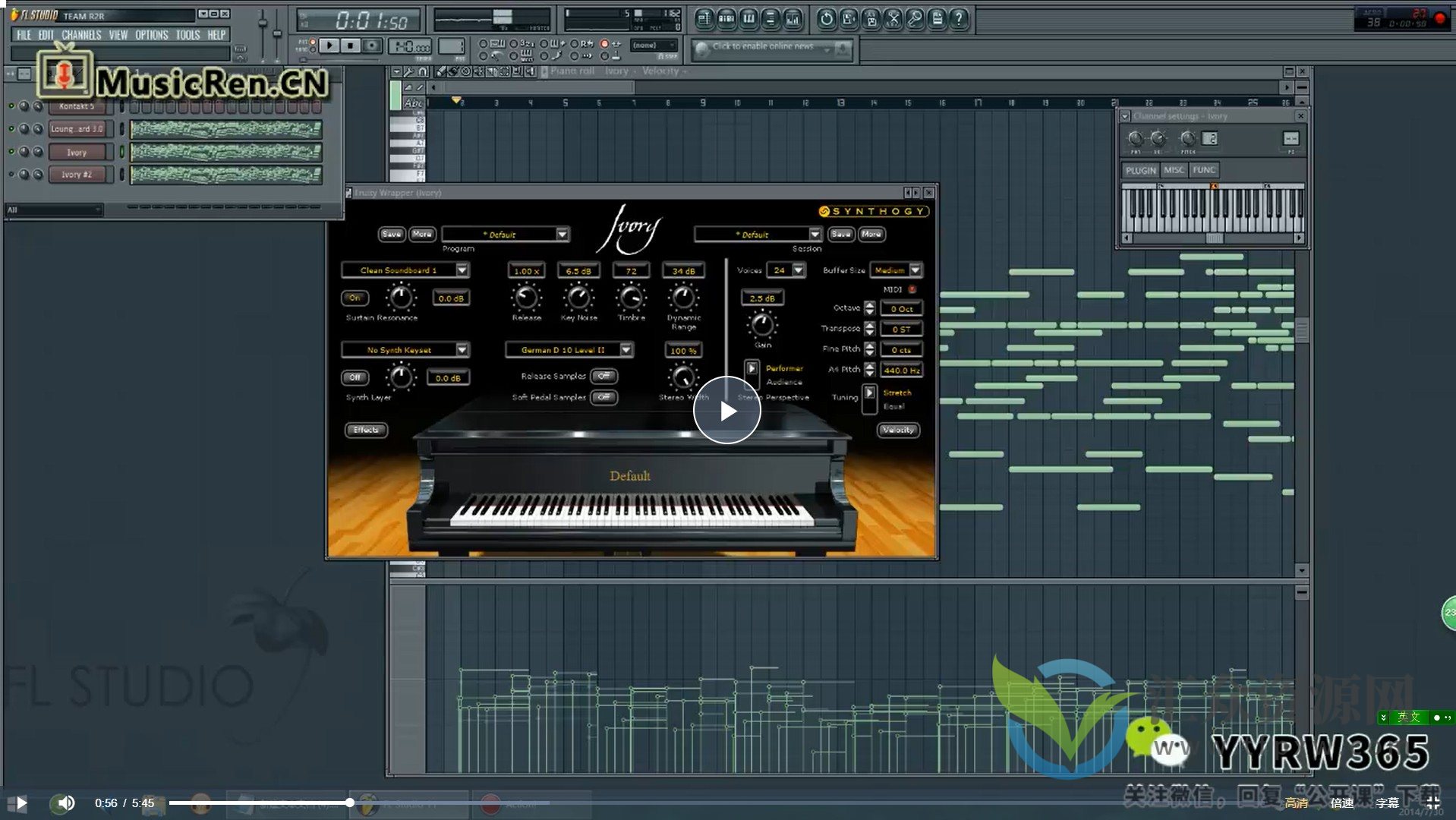Toggle Soft Pedal Samples switch
Image resolution: width=1456 pixels, height=820 pixels.
click(604, 397)
